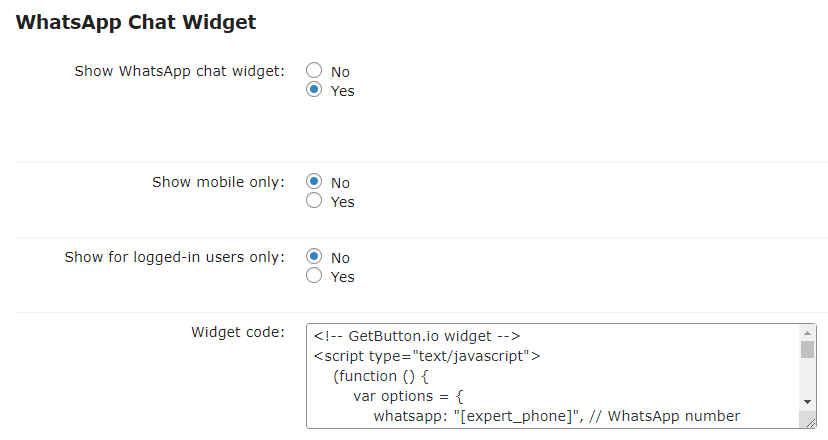Click the var options line in code
This screenshot has width=828, height=440.
408,397
